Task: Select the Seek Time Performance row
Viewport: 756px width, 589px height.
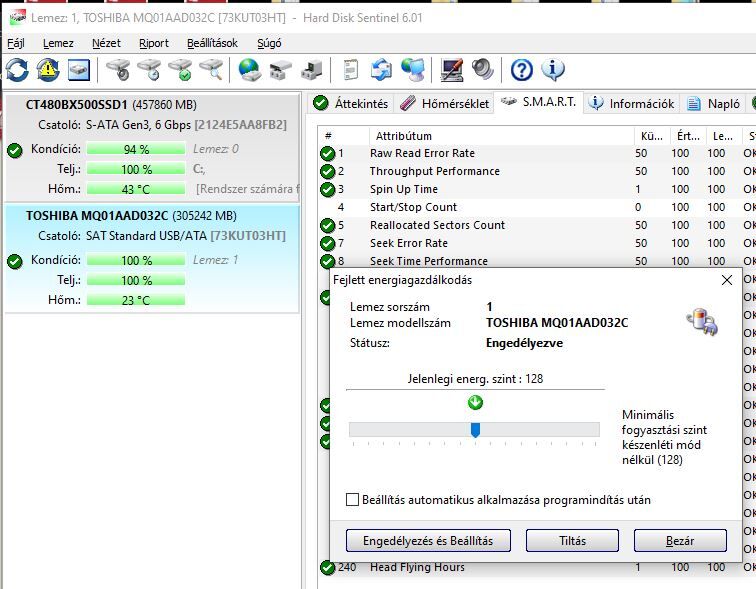Action: click(537, 261)
